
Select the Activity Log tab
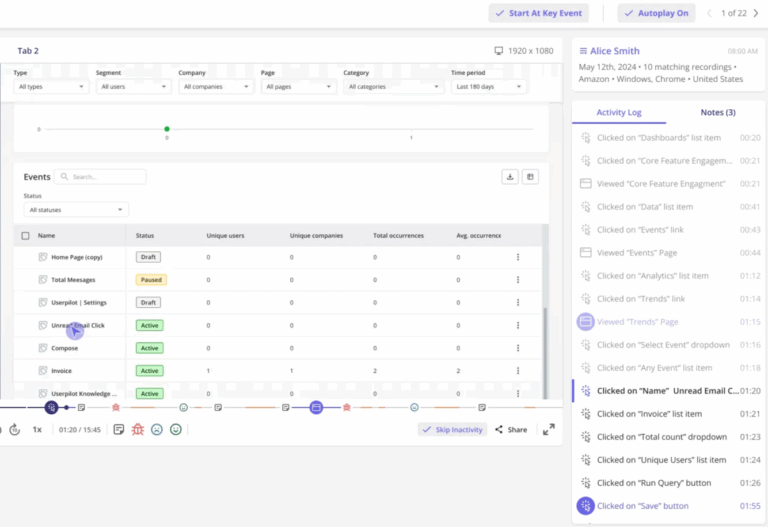619,113
